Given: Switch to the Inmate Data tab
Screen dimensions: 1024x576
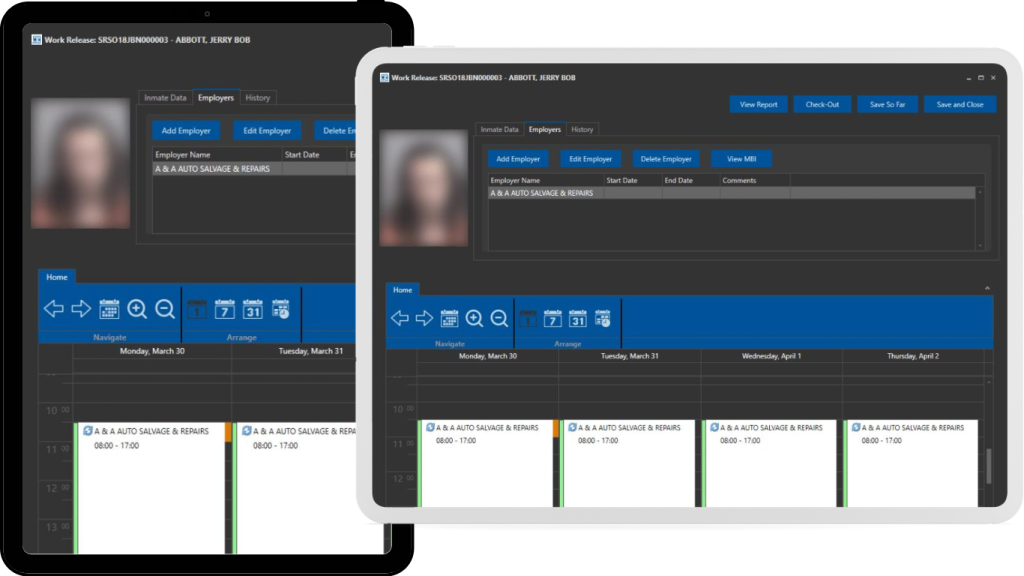Looking at the screenshot, I should pos(500,129).
